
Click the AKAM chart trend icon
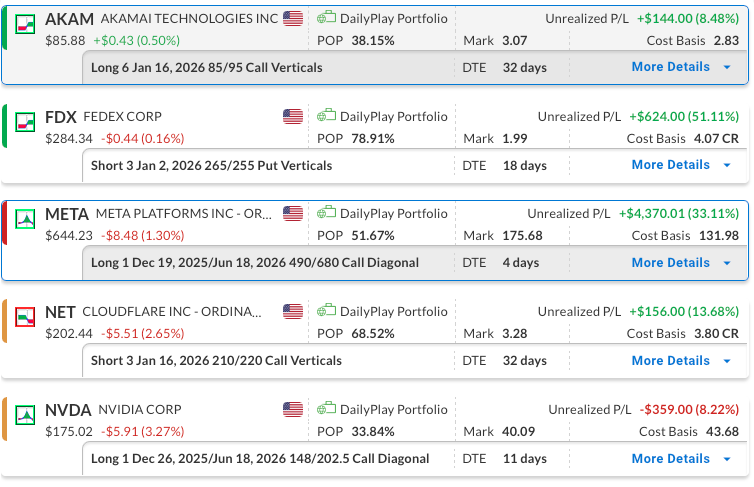pyautogui.click(x=27, y=21)
